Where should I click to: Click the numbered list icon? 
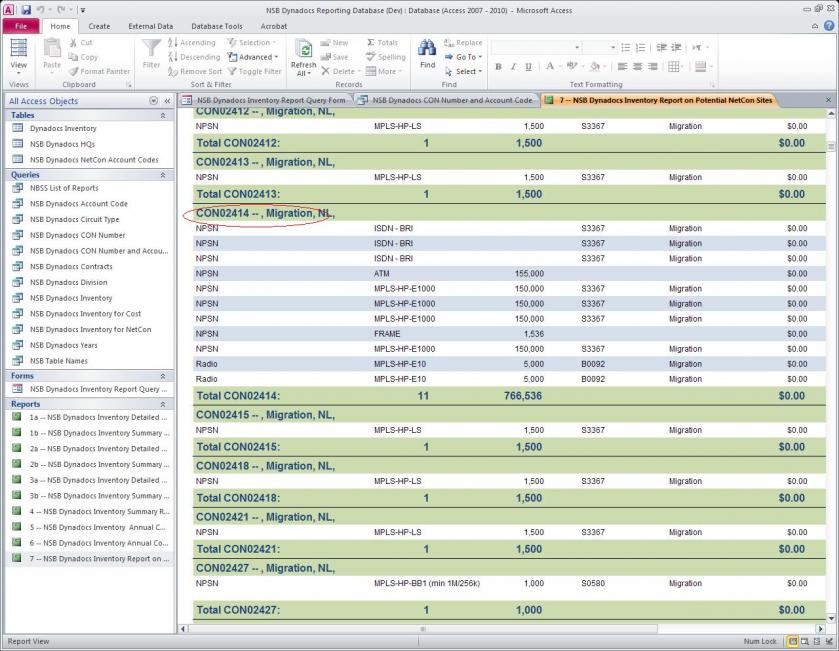tap(640, 48)
